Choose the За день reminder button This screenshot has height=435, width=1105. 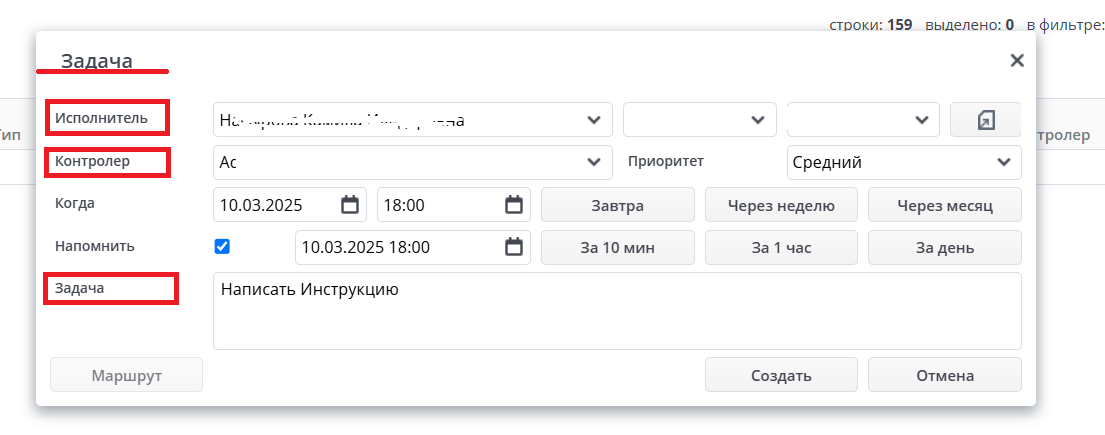(944, 247)
